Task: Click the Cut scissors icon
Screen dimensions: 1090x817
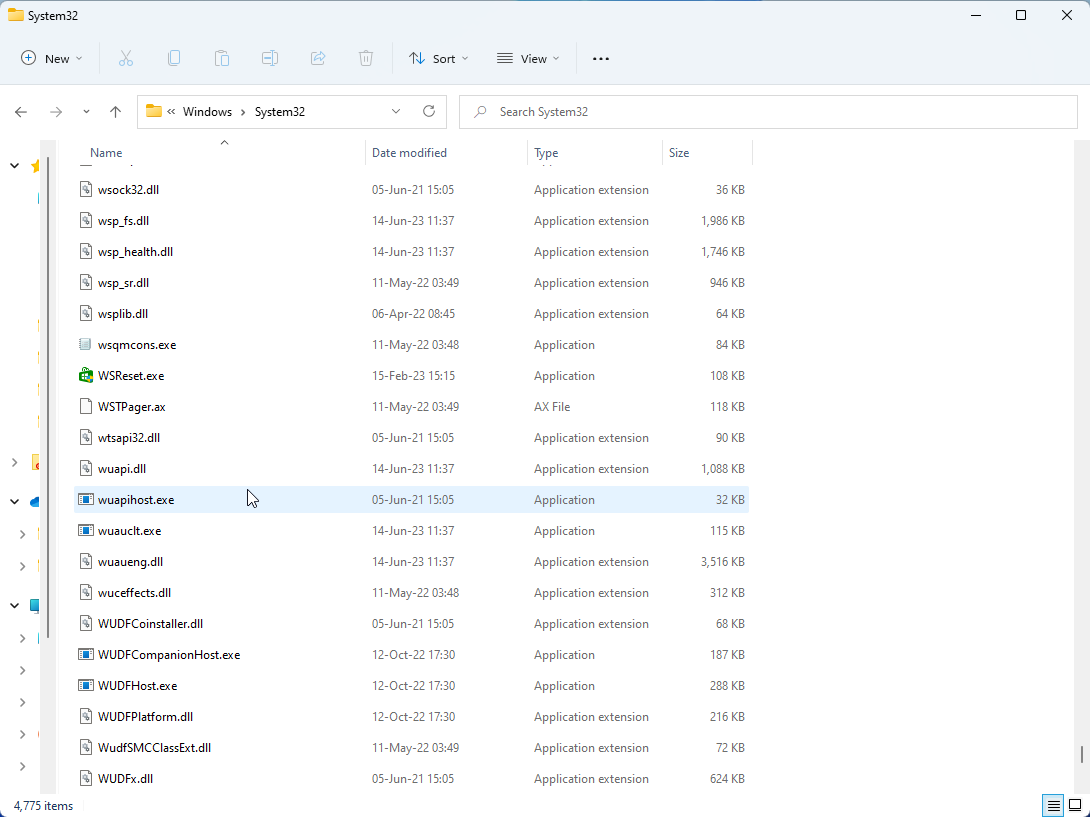Action: click(126, 58)
